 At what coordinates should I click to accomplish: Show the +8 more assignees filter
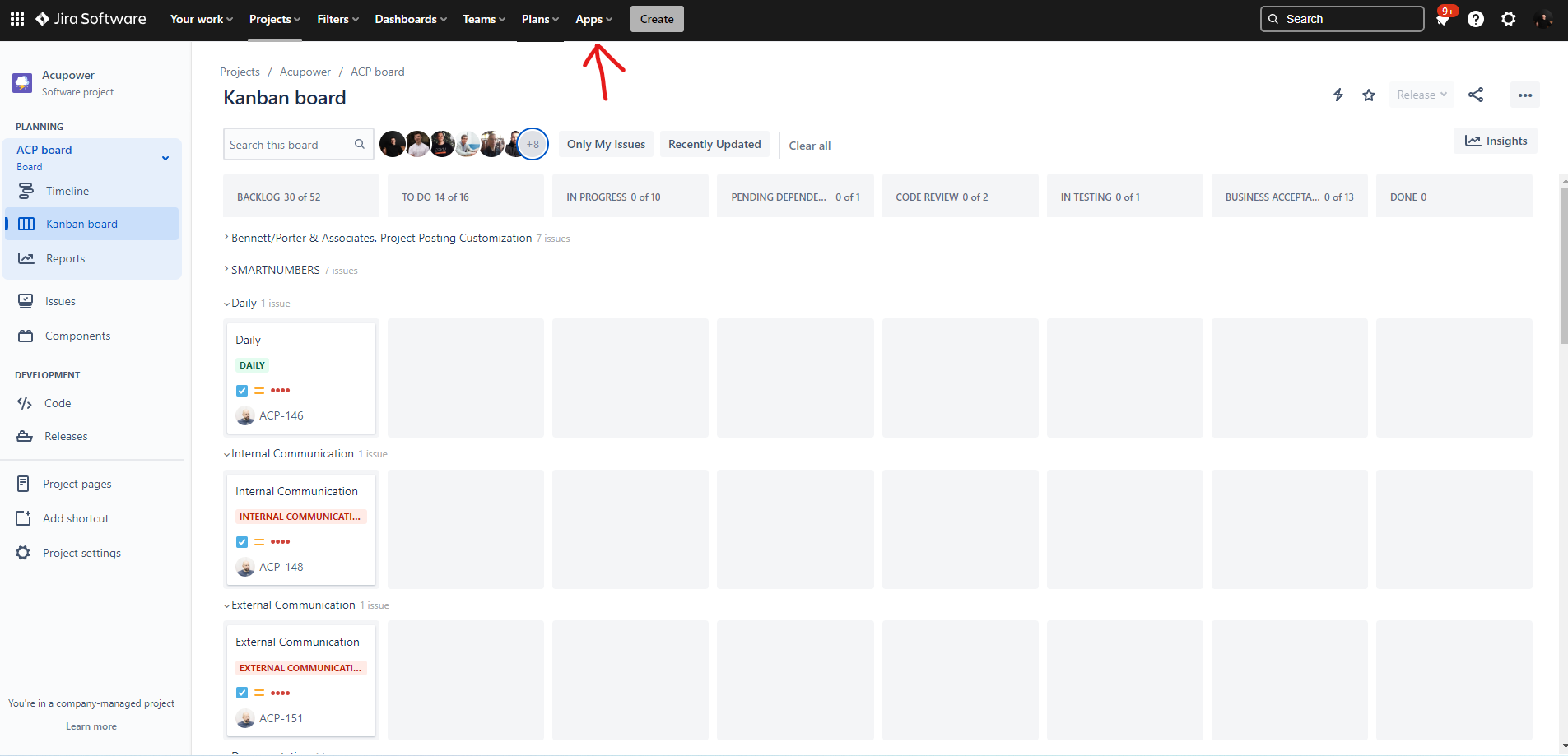coord(533,144)
